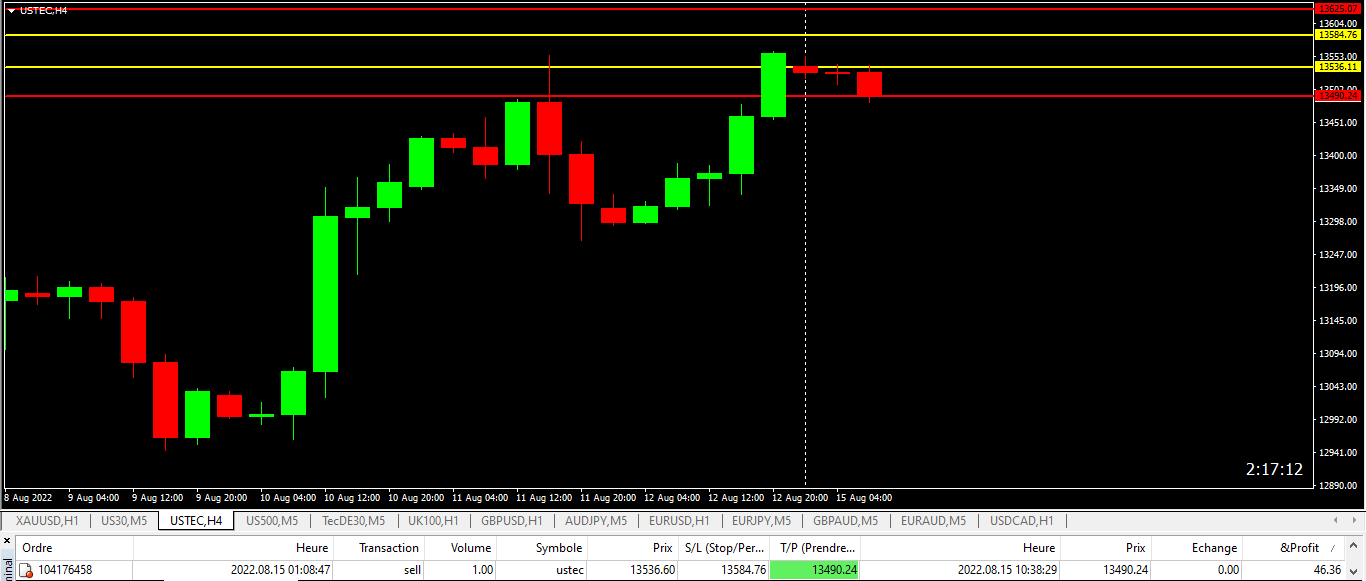Viewport: 1366px width, 581px height.
Task: Switch to the UK100,H1 chart tab
Action: coord(433,521)
